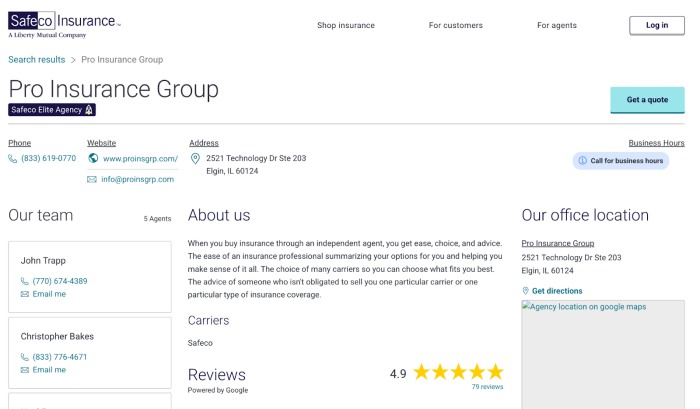Click the envelope icon beside info@proinsgrp.com
This screenshot has width=700, height=409.
92,180
